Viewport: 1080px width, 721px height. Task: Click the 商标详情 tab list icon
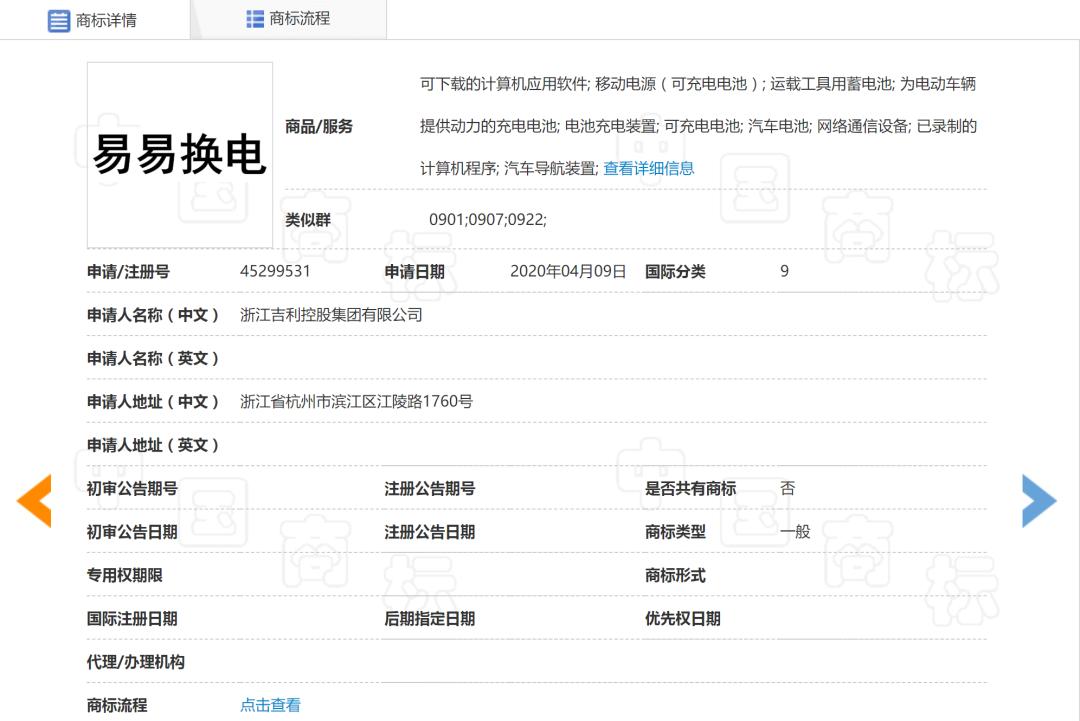pyautogui.click(x=59, y=21)
